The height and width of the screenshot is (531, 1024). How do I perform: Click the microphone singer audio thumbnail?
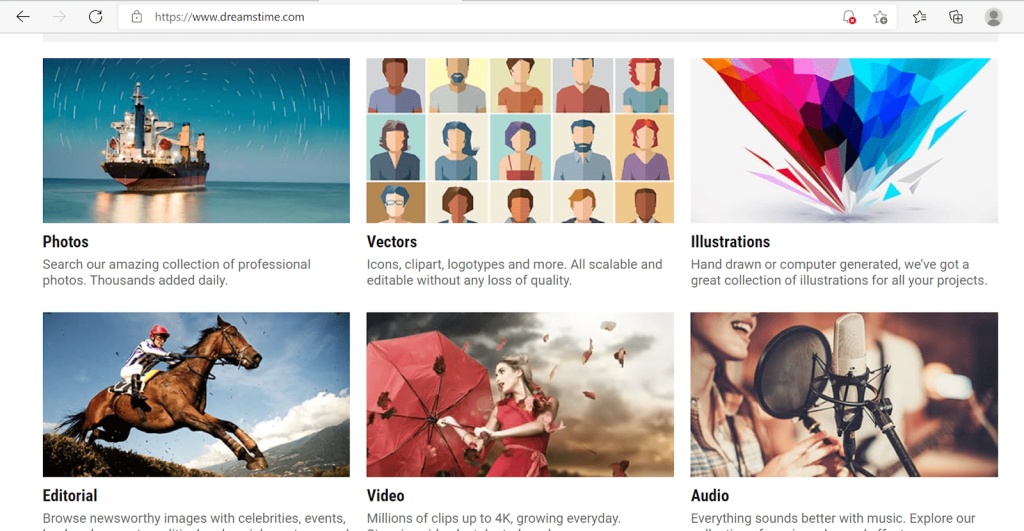[844, 394]
